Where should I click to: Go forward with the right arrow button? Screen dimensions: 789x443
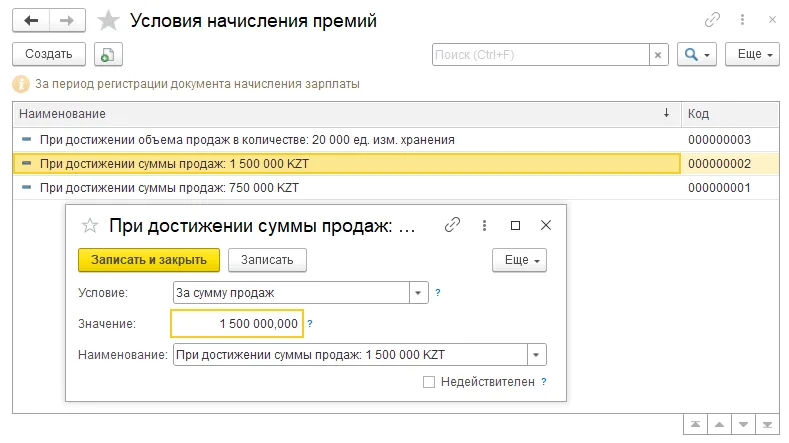point(67,21)
